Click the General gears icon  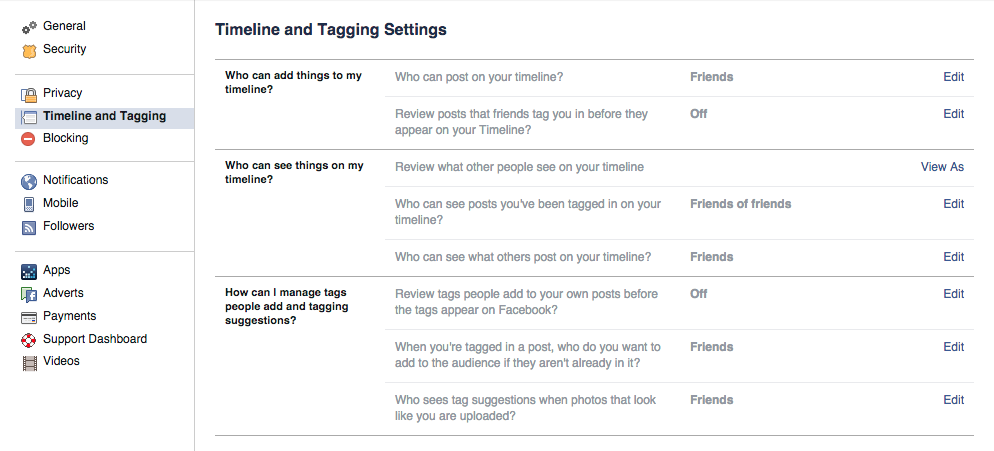tap(29, 27)
